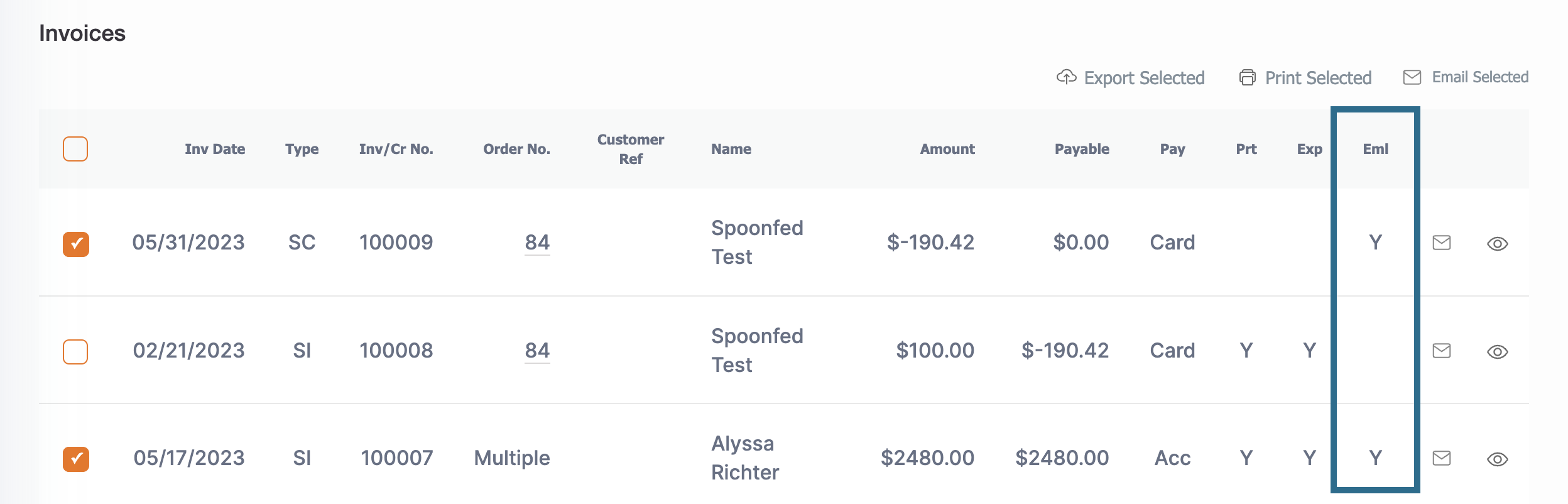
Task: Click the Print Selected button text
Action: point(1318,78)
